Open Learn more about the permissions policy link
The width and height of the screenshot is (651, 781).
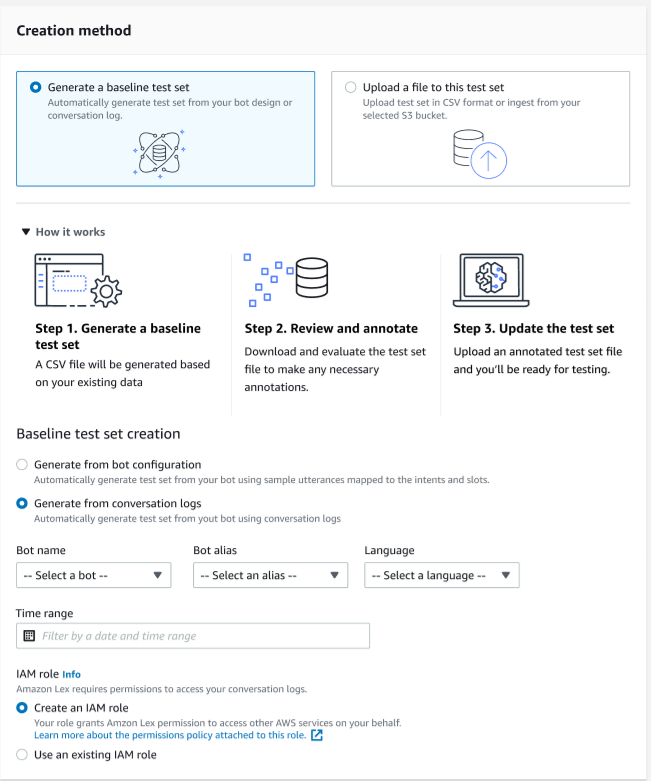pyautogui.click(x=170, y=735)
